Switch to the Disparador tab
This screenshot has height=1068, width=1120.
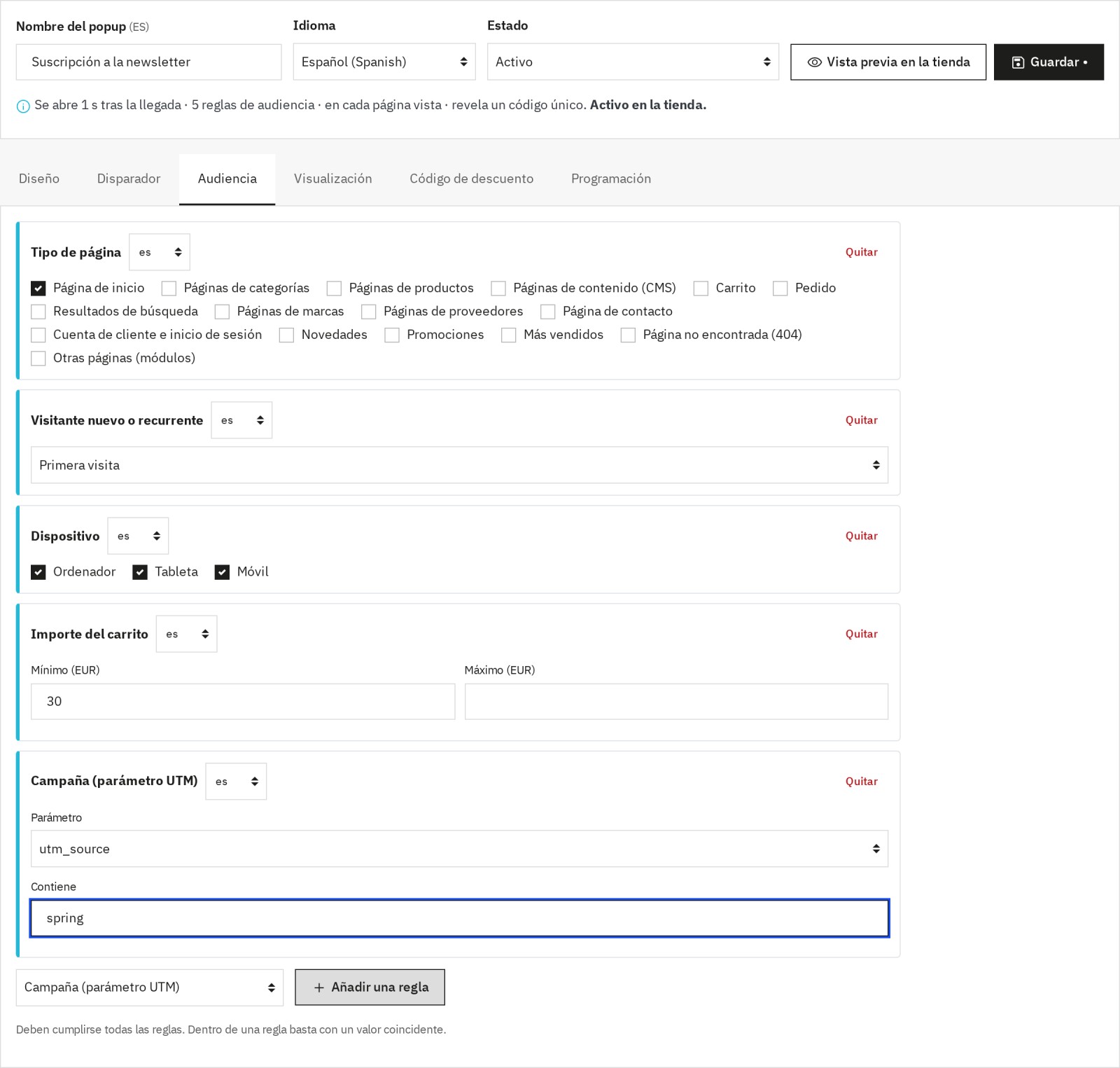[129, 179]
